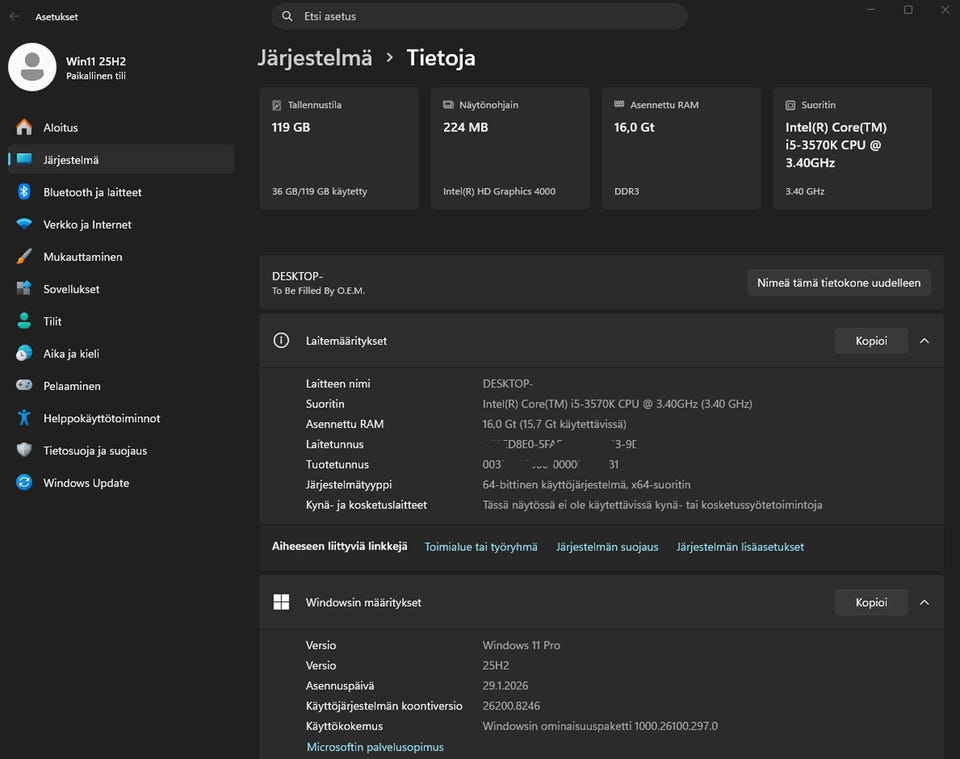960x759 pixels.
Task: Open the Järjestelmän suojaus link
Action: [x=607, y=547]
